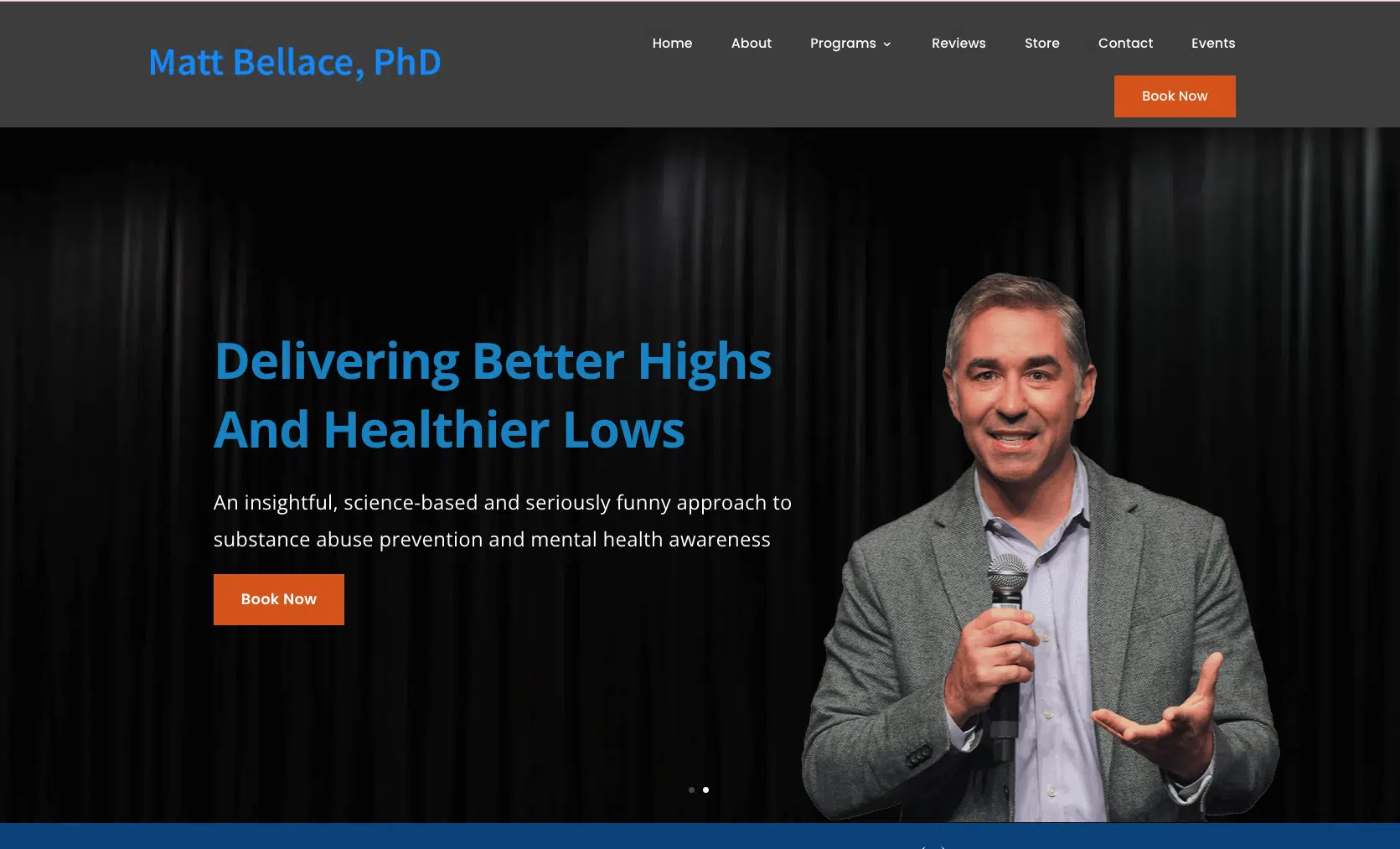Navigate to the Contact page

coord(1125,43)
